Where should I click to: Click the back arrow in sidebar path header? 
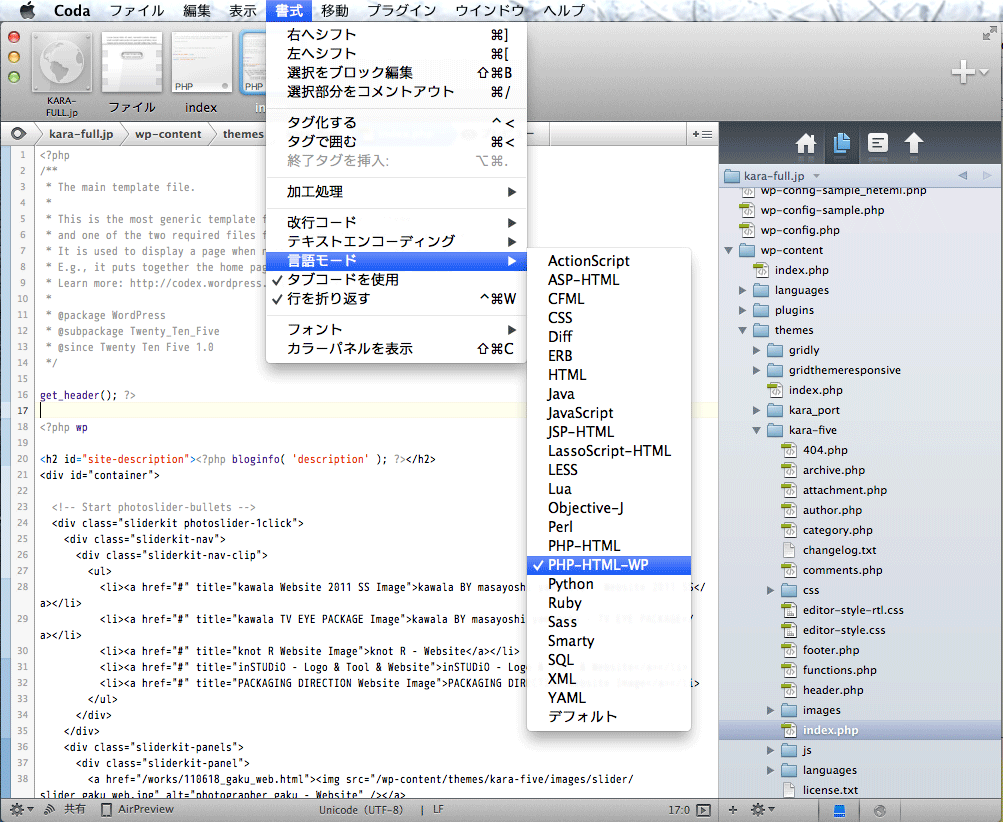click(963, 175)
